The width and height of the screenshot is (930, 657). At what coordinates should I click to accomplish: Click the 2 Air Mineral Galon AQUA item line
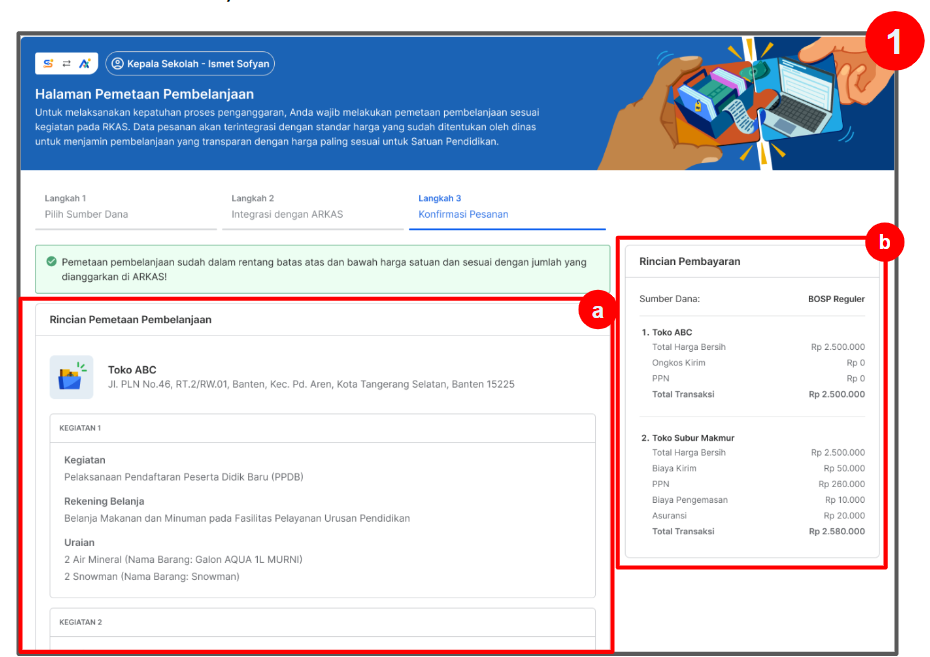tap(183, 559)
